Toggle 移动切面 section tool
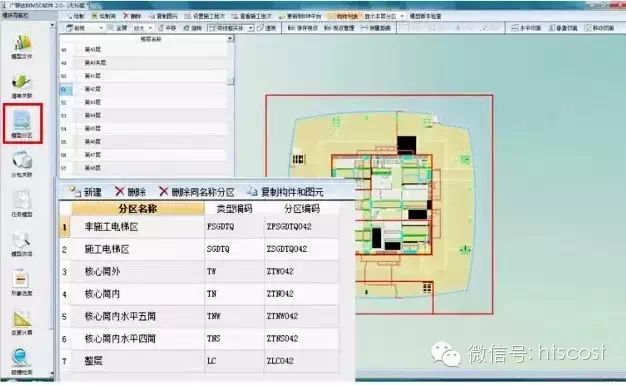 click(599, 28)
